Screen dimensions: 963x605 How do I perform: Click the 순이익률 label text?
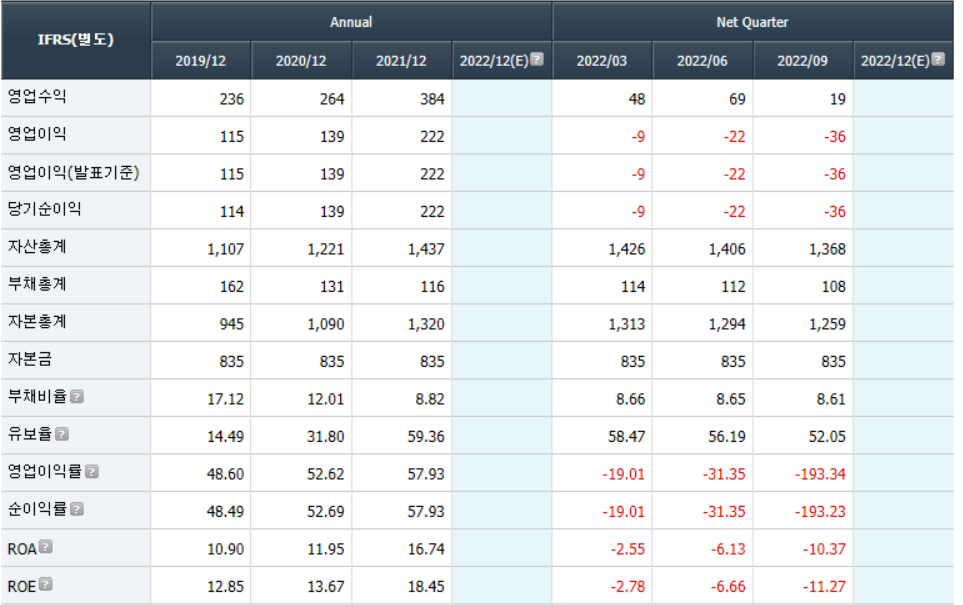tap(37, 509)
